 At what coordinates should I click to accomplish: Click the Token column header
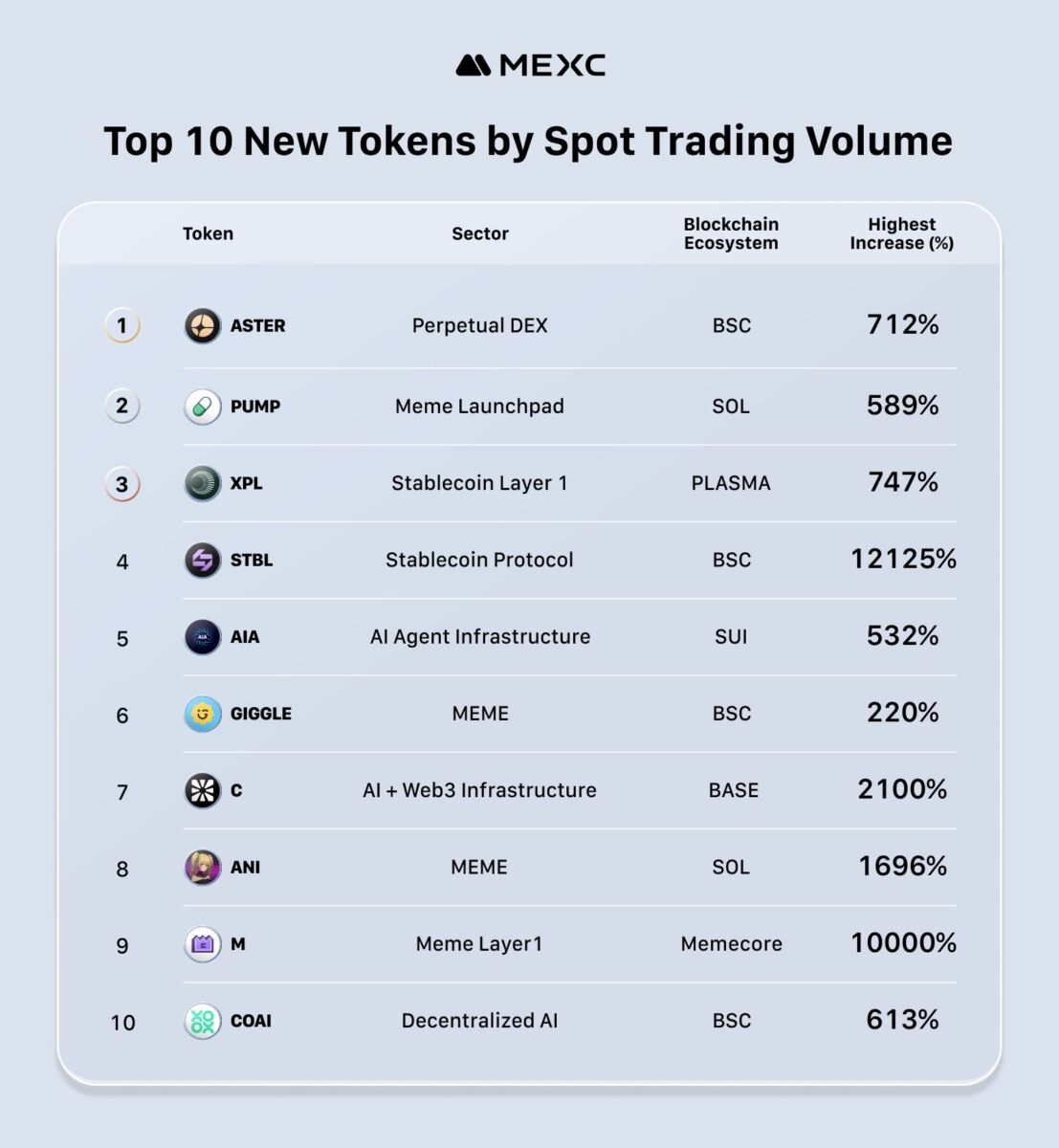click(208, 233)
